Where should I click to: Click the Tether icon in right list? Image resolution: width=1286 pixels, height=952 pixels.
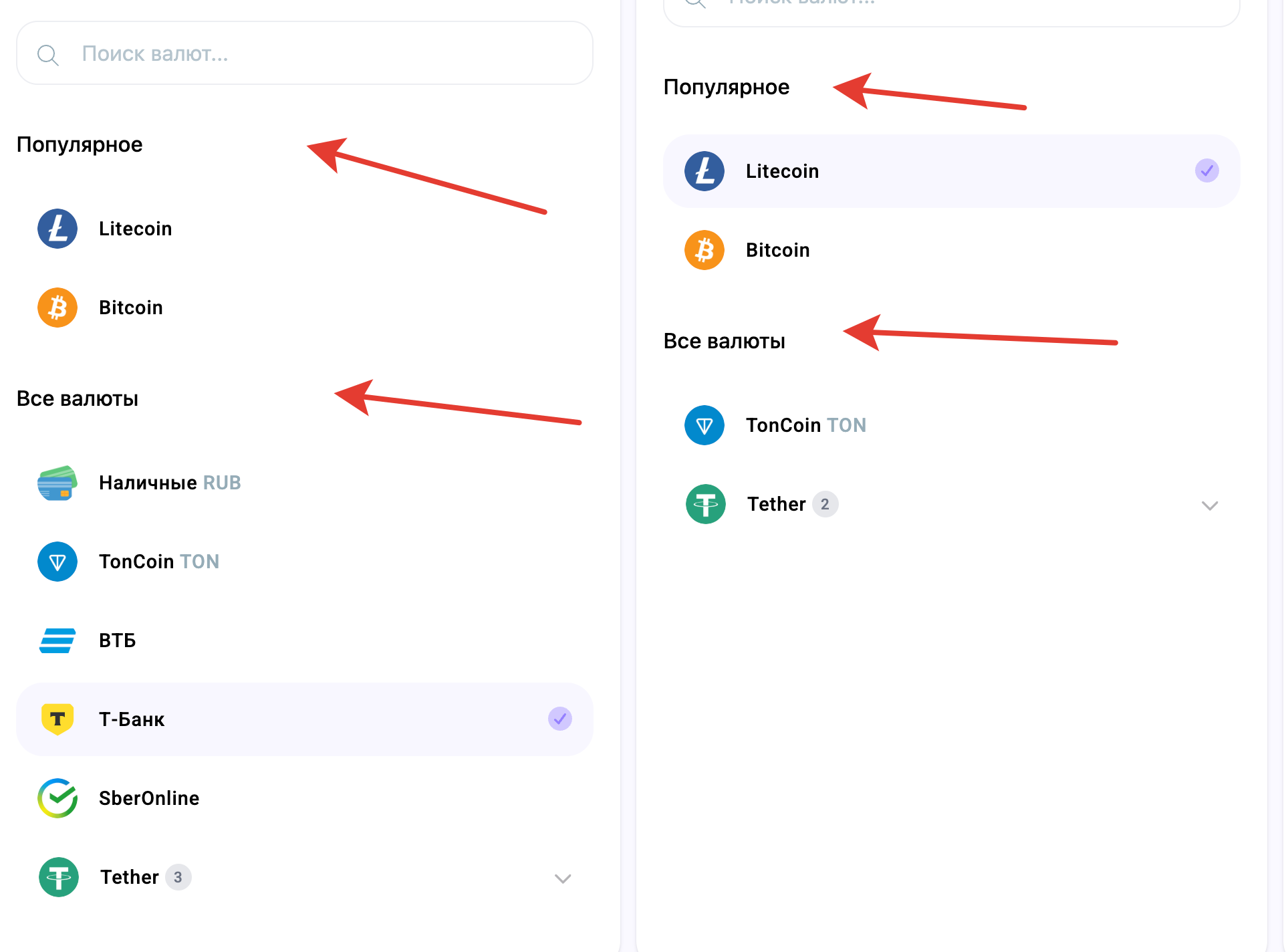pos(706,504)
